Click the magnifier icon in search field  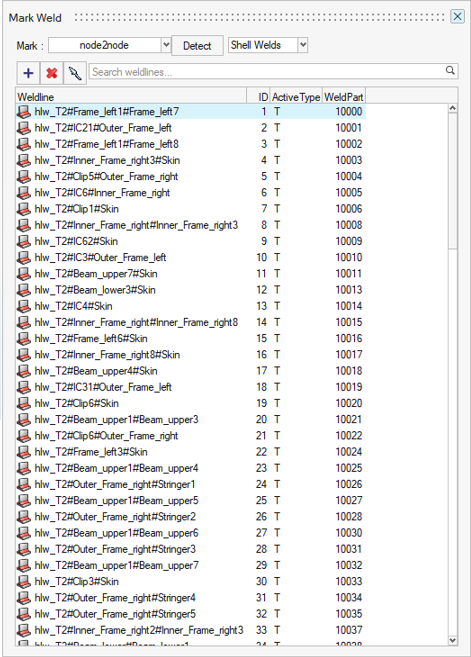450,70
